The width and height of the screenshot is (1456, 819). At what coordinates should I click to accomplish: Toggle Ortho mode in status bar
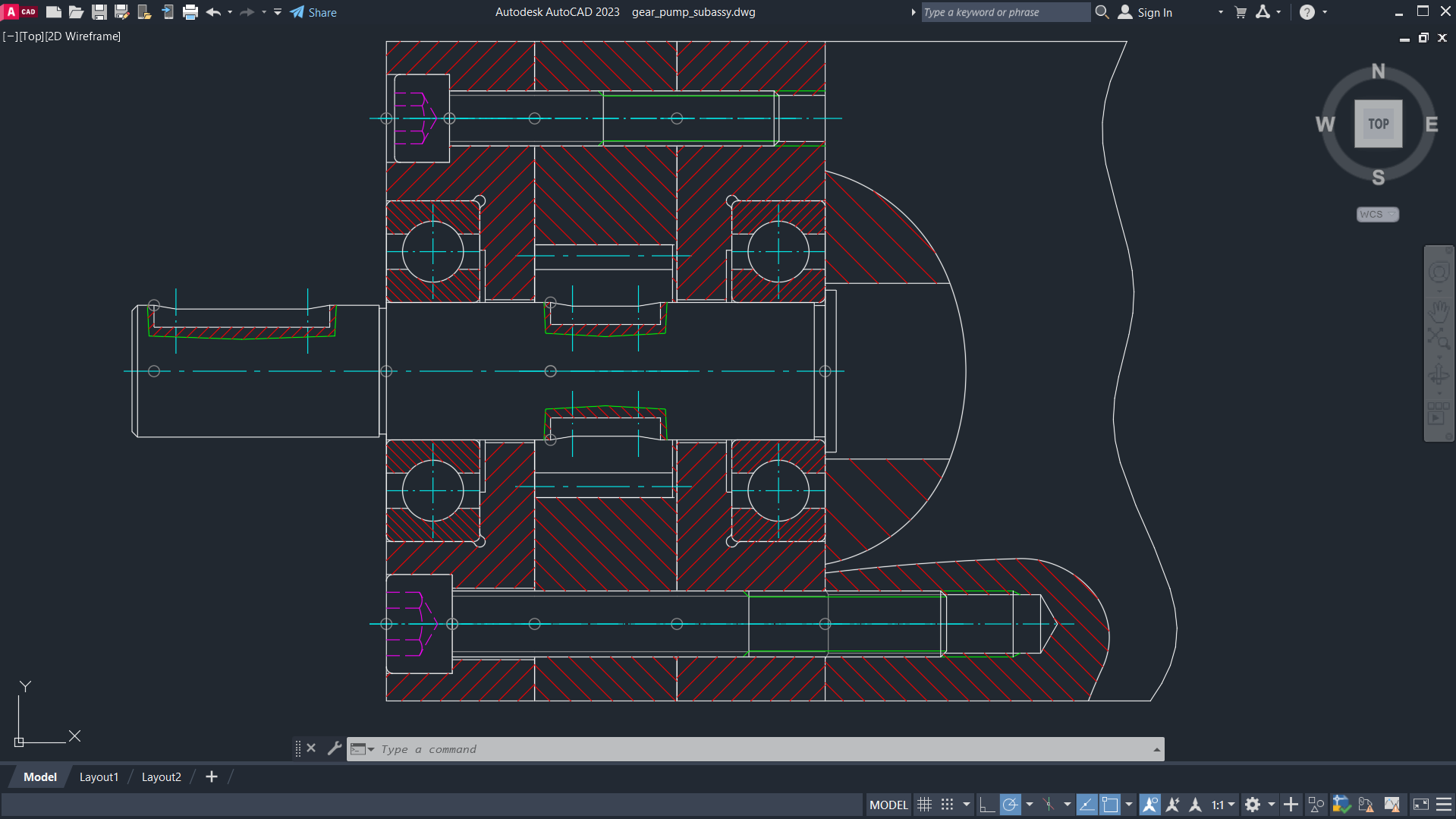click(x=986, y=805)
